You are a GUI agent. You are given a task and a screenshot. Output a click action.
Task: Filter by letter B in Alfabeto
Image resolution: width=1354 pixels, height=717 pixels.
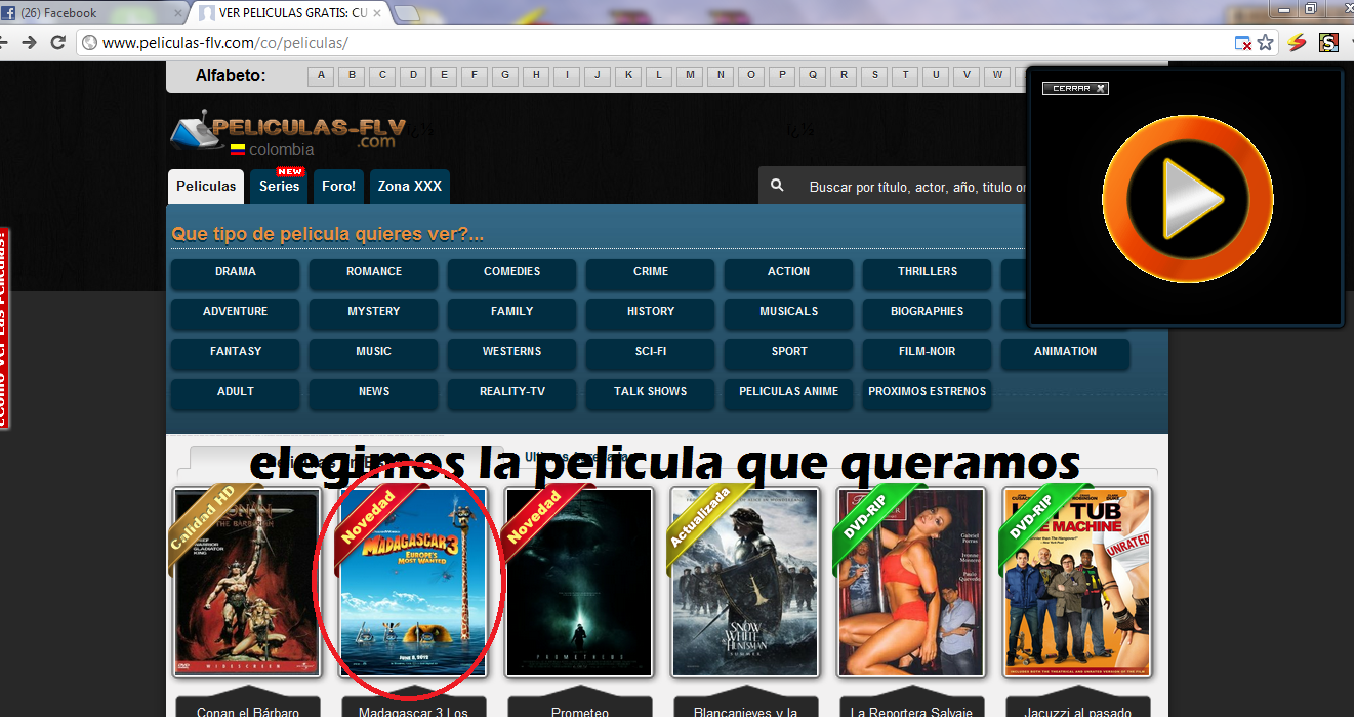coord(351,75)
